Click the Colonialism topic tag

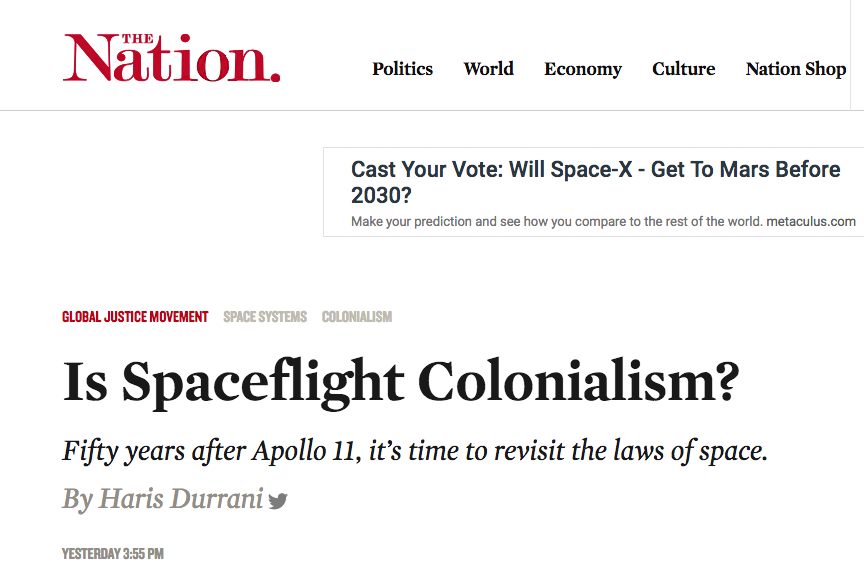[357, 317]
